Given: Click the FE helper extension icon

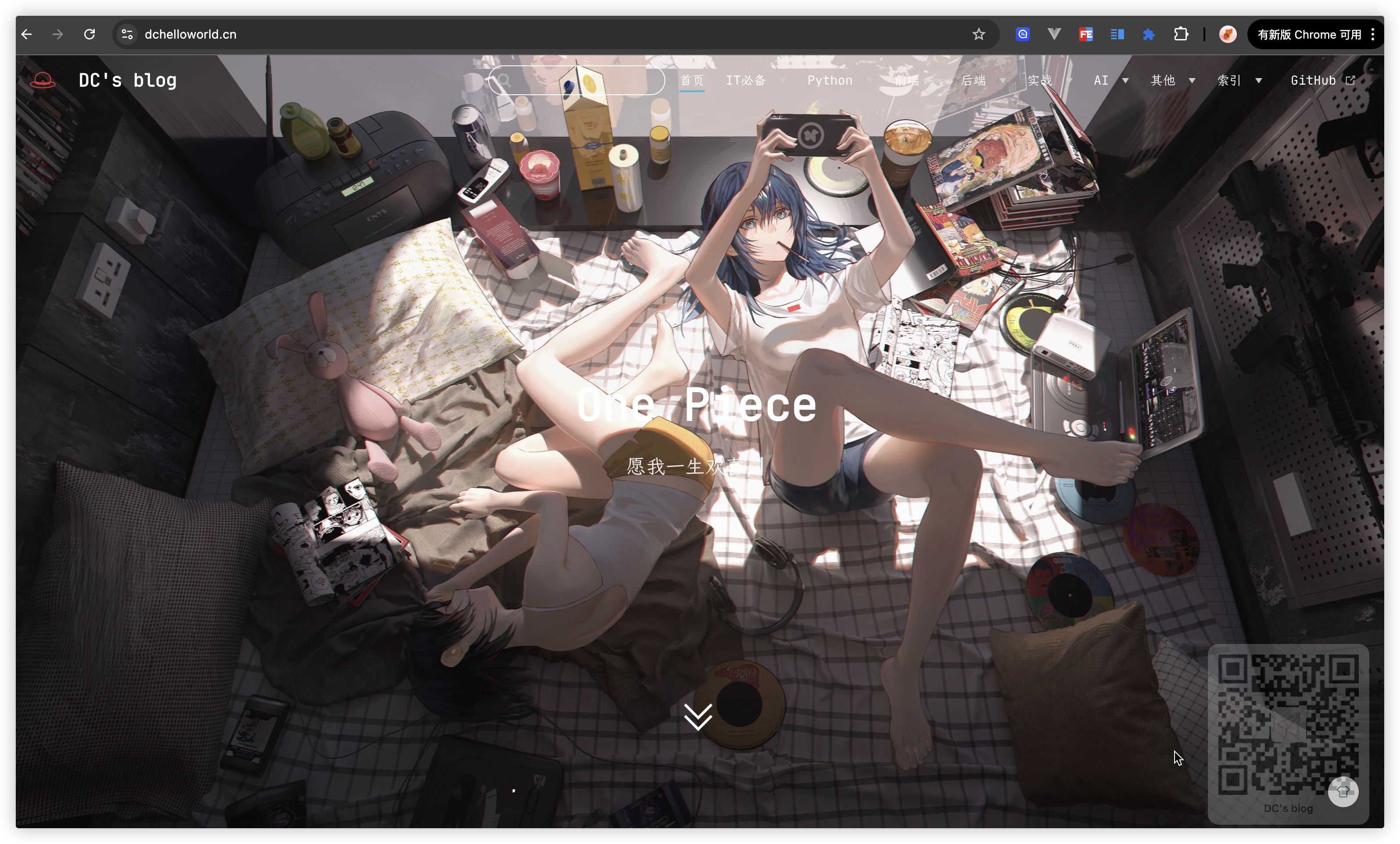Looking at the screenshot, I should coord(1086,35).
